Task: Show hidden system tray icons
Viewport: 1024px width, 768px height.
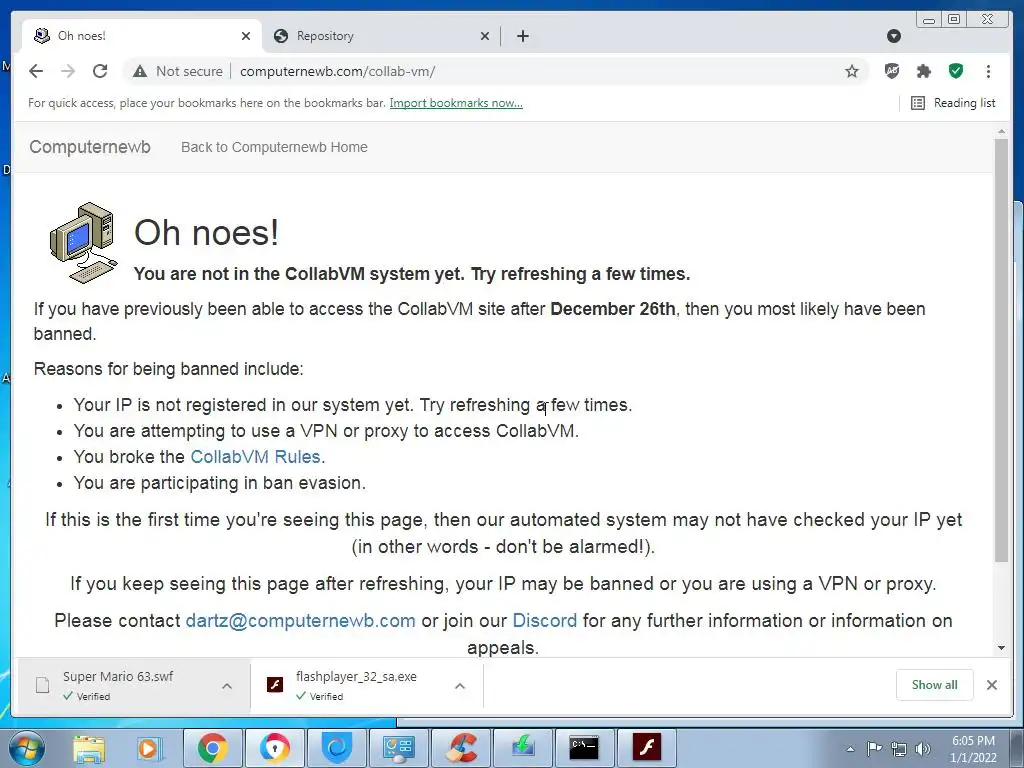Action: click(850, 749)
